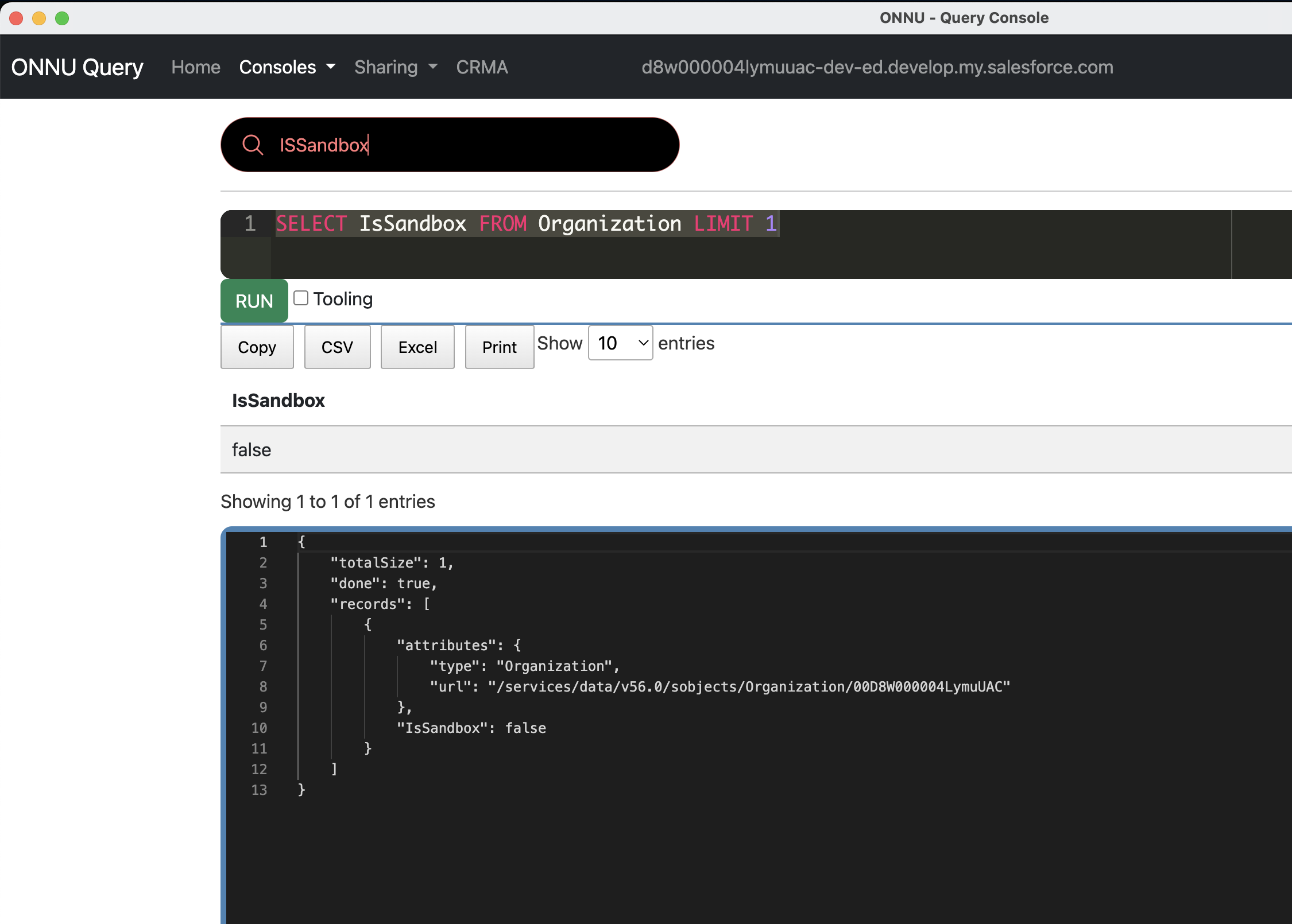Viewport: 1292px width, 924px height.
Task: Click into the SOQL query editor line
Action: pos(527,223)
